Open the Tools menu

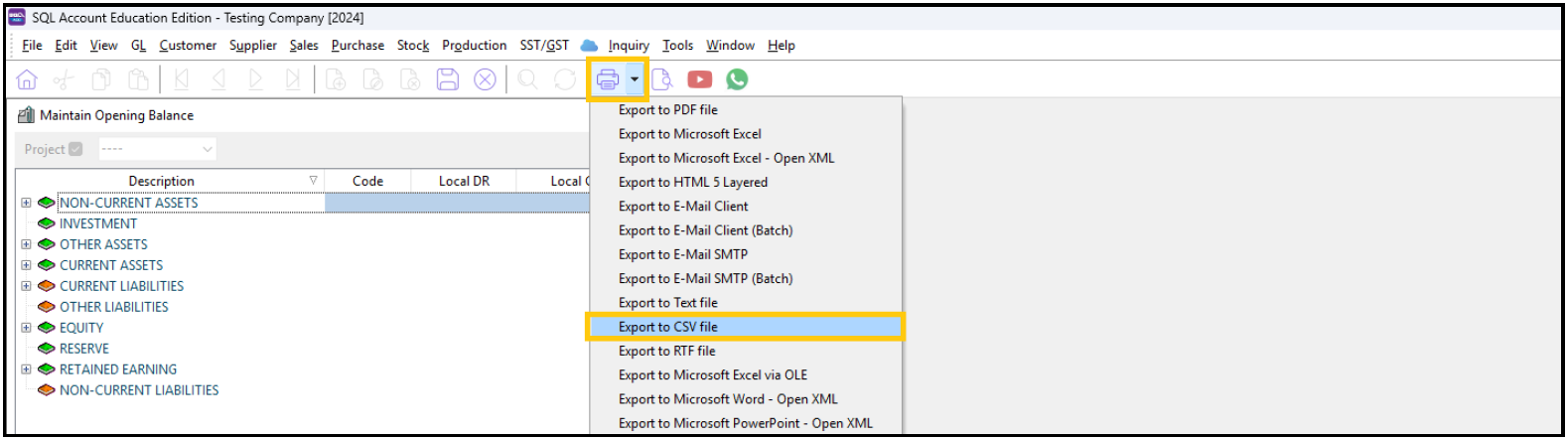point(677,46)
